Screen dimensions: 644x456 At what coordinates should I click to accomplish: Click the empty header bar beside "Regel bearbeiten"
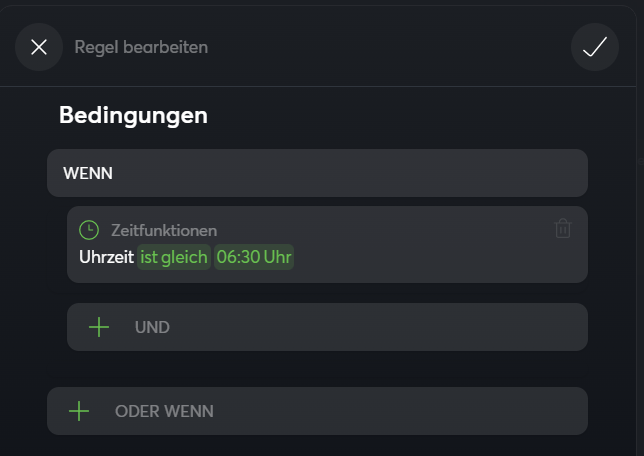click(x=390, y=47)
